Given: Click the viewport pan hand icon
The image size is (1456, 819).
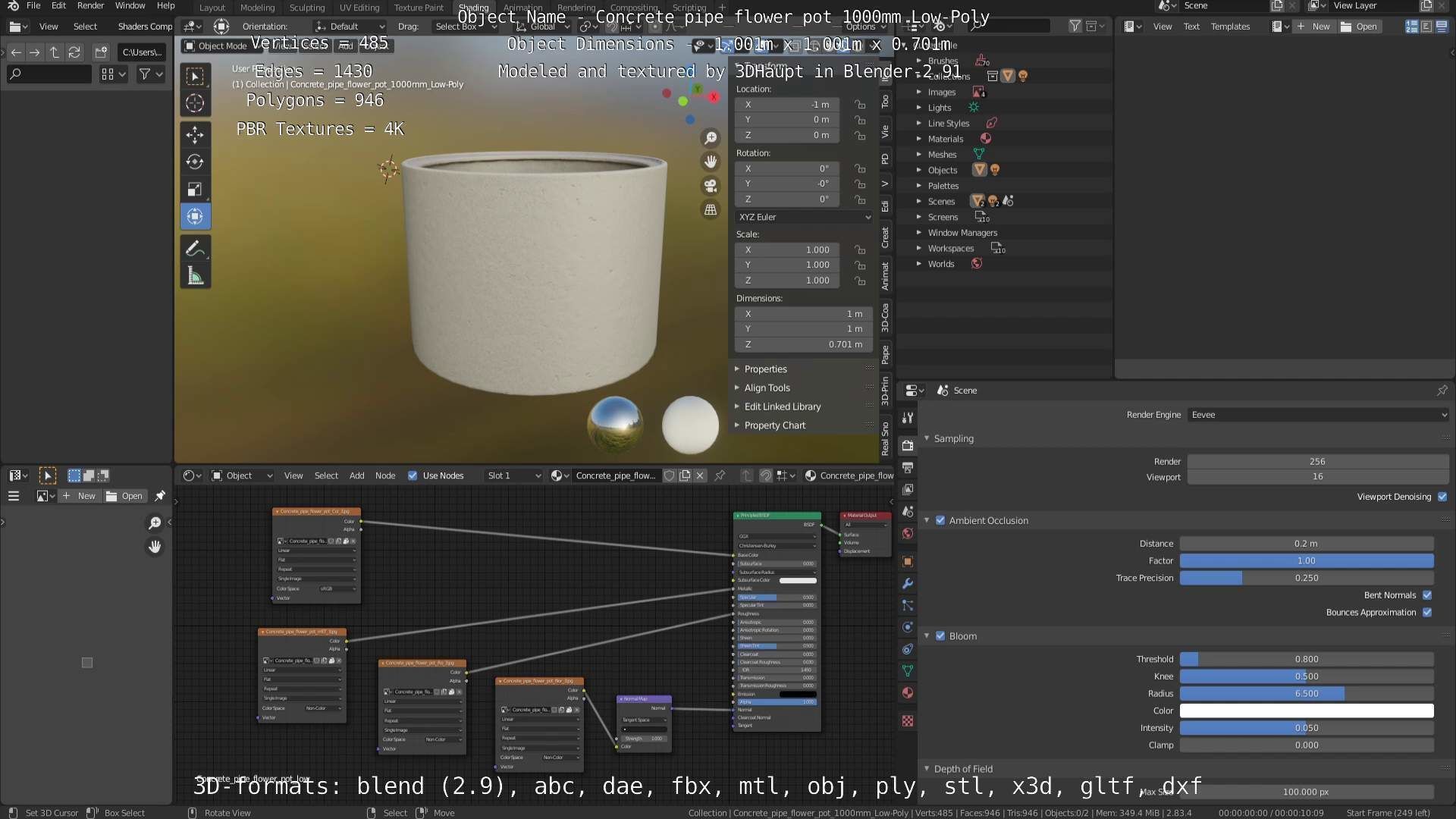Looking at the screenshot, I should pos(711,162).
